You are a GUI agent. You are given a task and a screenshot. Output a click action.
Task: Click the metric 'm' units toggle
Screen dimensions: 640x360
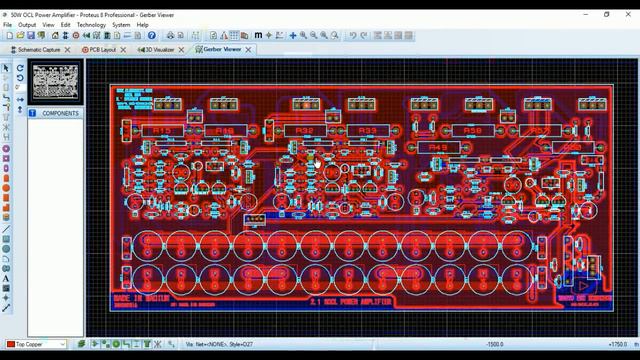coord(258,36)
